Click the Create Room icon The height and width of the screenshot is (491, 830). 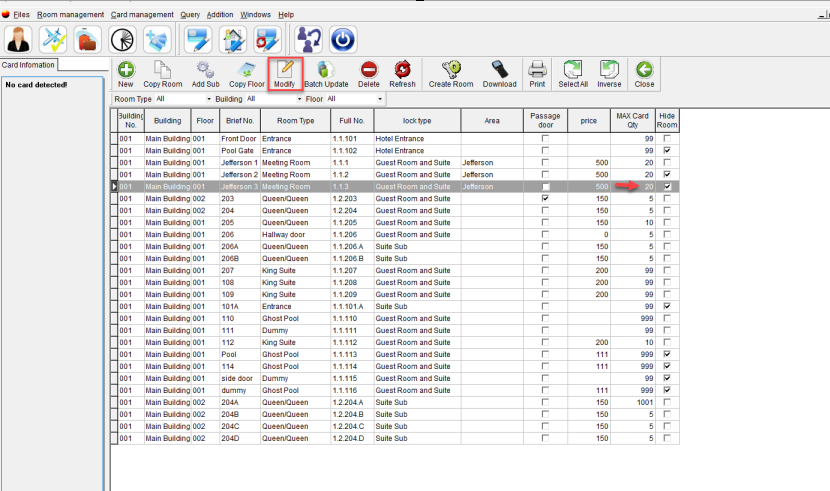coord(451,70)
